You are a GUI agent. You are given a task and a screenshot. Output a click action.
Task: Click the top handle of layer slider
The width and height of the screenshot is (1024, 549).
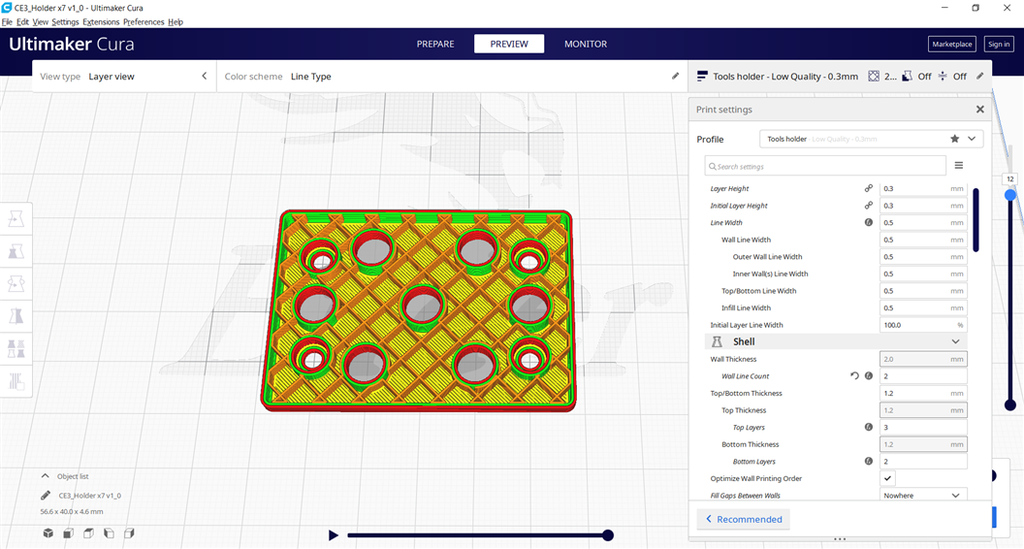click(1010, 194)
